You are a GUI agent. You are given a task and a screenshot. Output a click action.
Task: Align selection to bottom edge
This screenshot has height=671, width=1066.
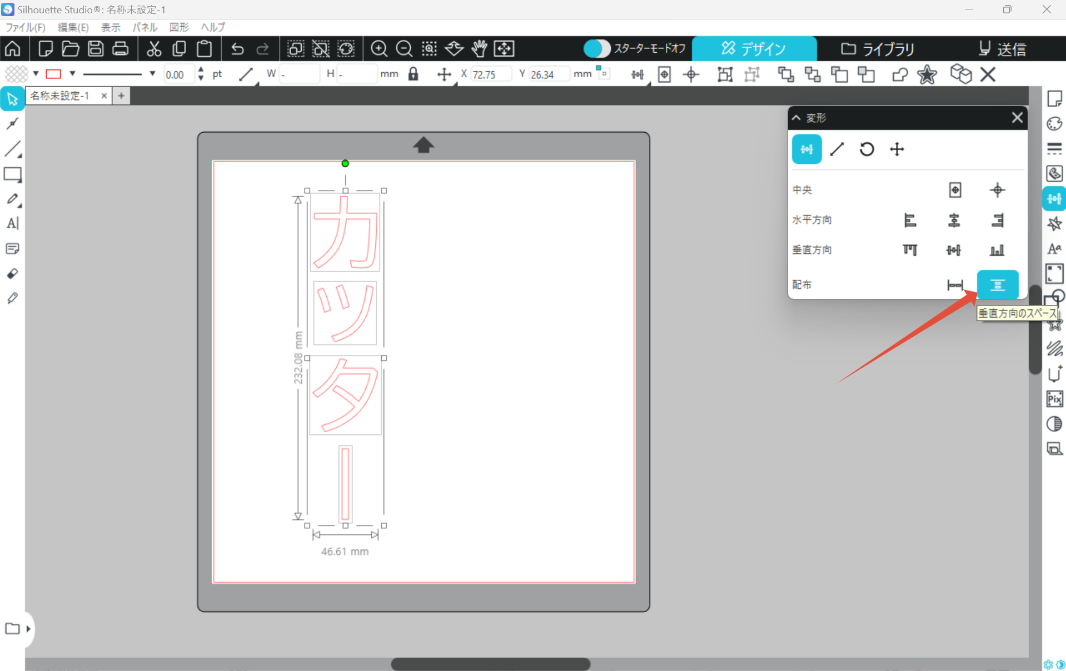tap(997, 250)
